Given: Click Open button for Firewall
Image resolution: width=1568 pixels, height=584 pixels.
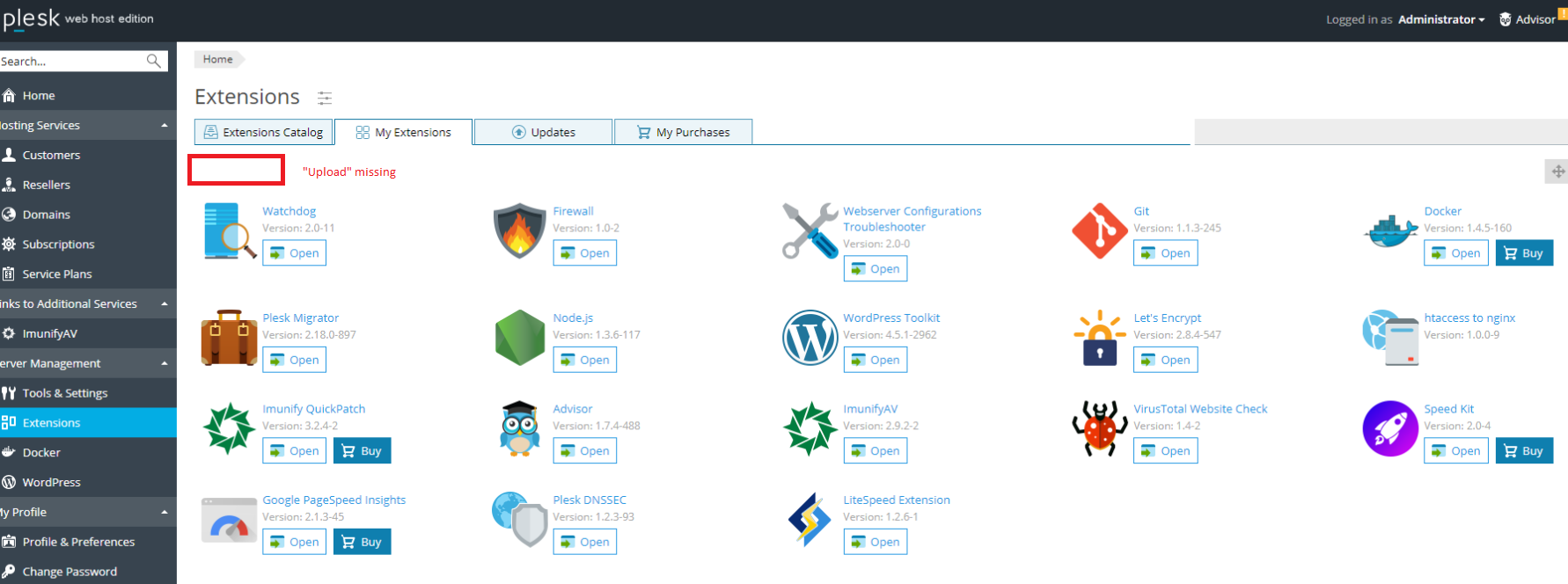Looking at the screenshot, I should [584, 253].
